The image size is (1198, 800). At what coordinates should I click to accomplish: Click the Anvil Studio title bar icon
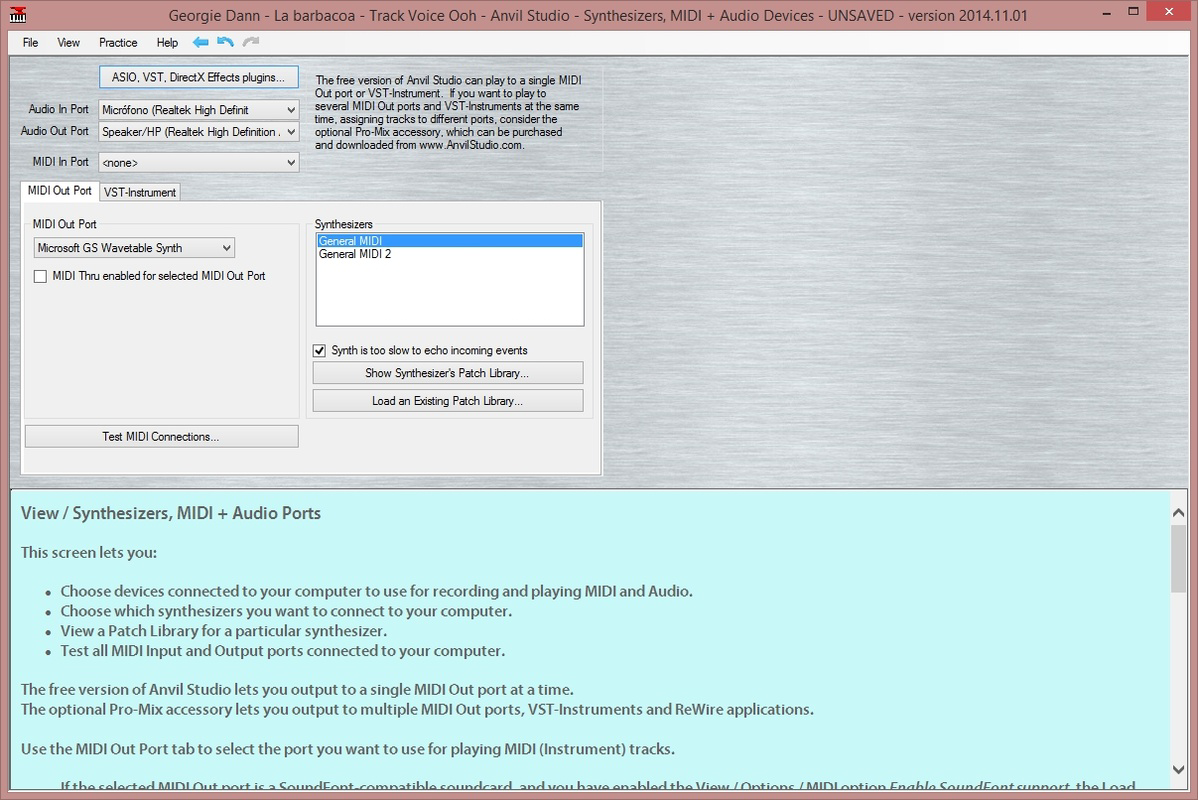(18, 15)
